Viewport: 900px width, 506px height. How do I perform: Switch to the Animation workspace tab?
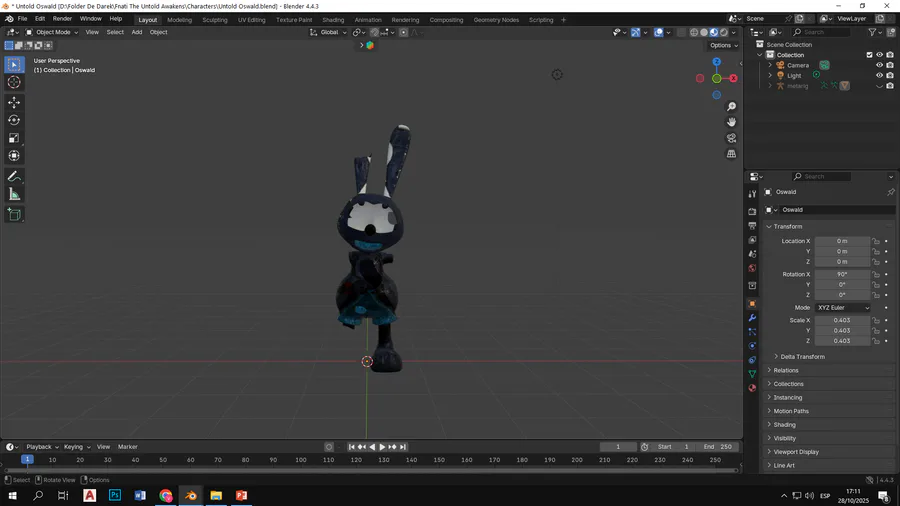368,20
